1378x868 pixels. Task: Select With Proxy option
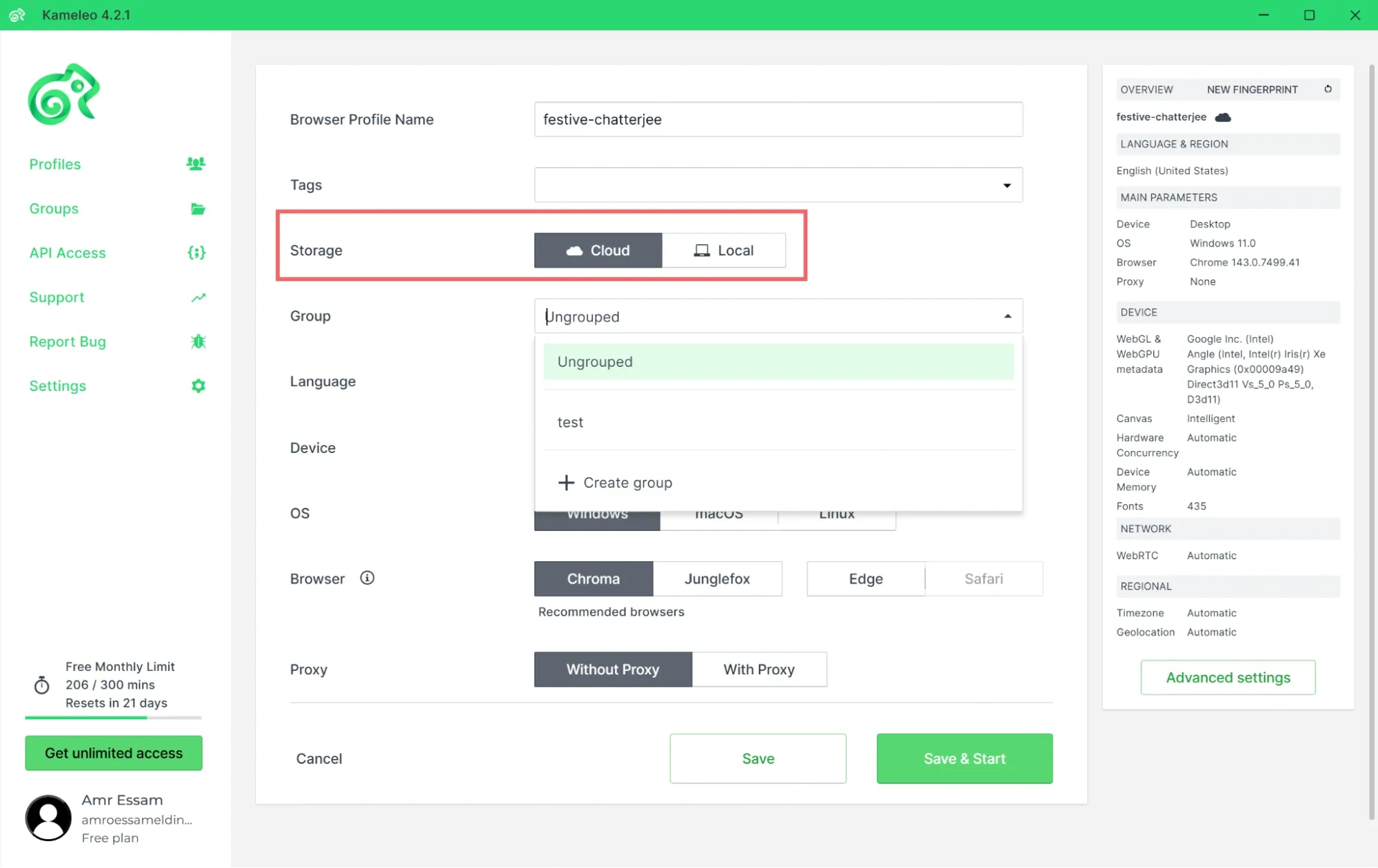tap(759, 669)
